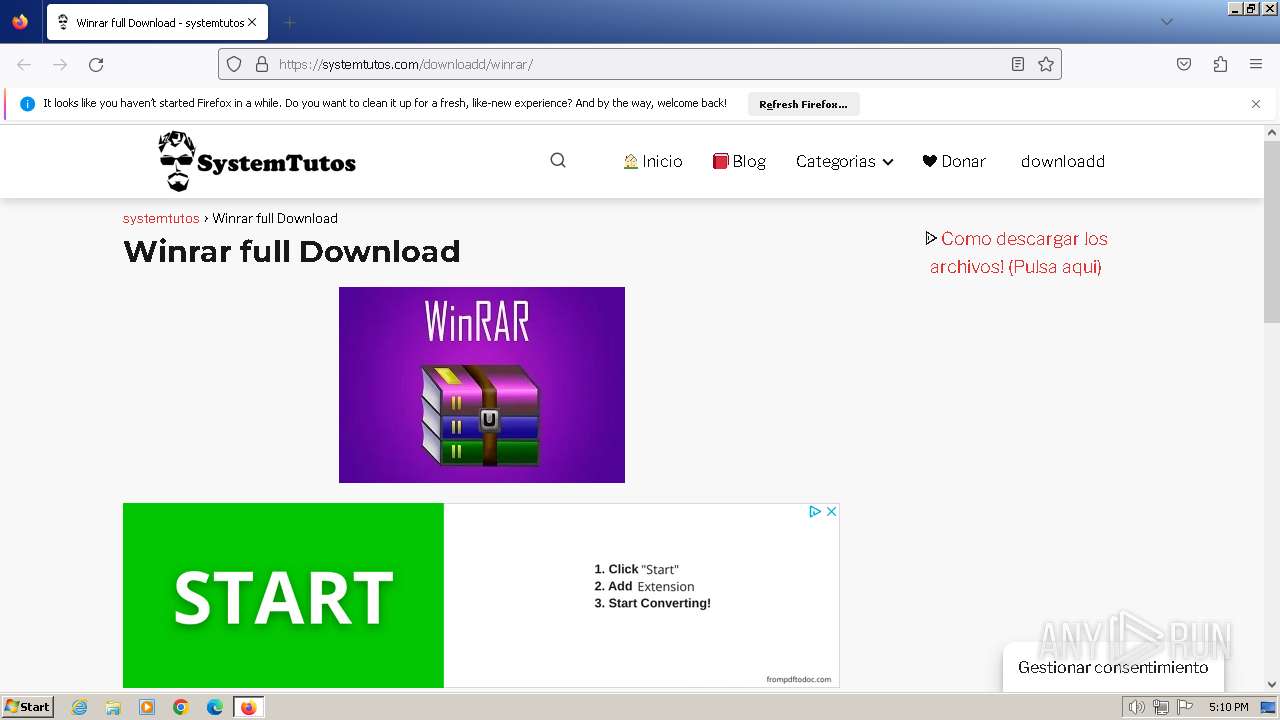Open the AdChoices info icon on ad
The image size is (1280, 720).
(x=815, y=511)
